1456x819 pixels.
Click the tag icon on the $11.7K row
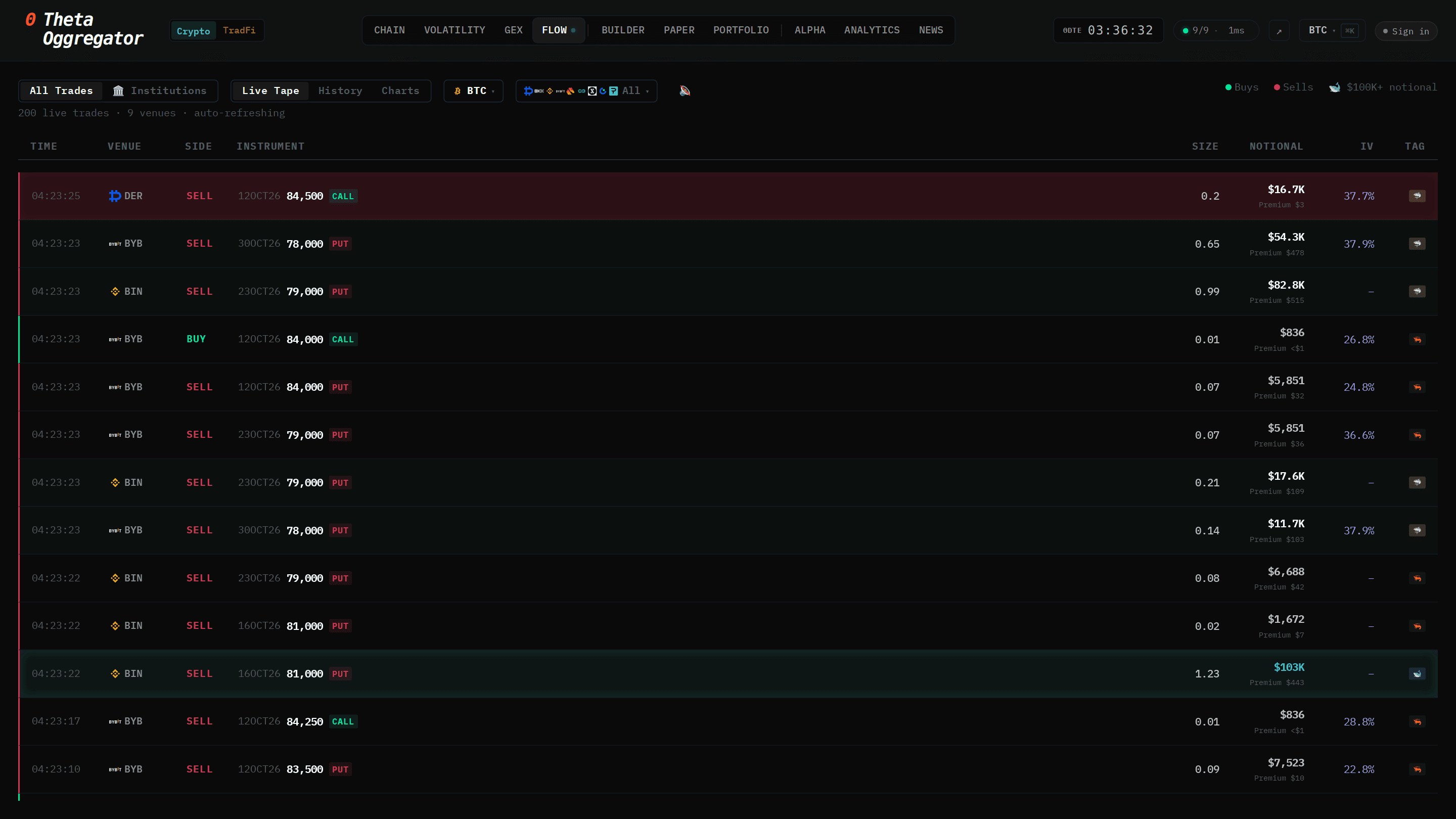pyautogui.click(x=1417, y=530)
